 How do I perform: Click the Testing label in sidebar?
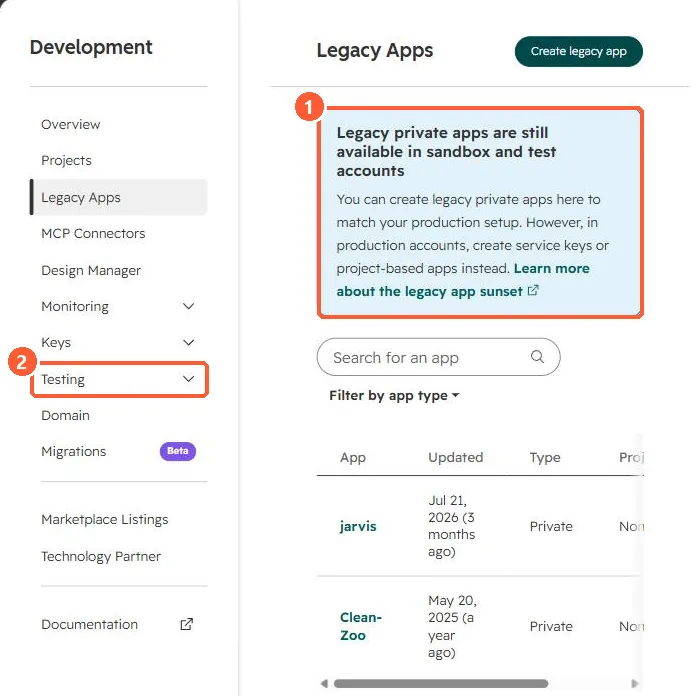click(x=63, y=379)
